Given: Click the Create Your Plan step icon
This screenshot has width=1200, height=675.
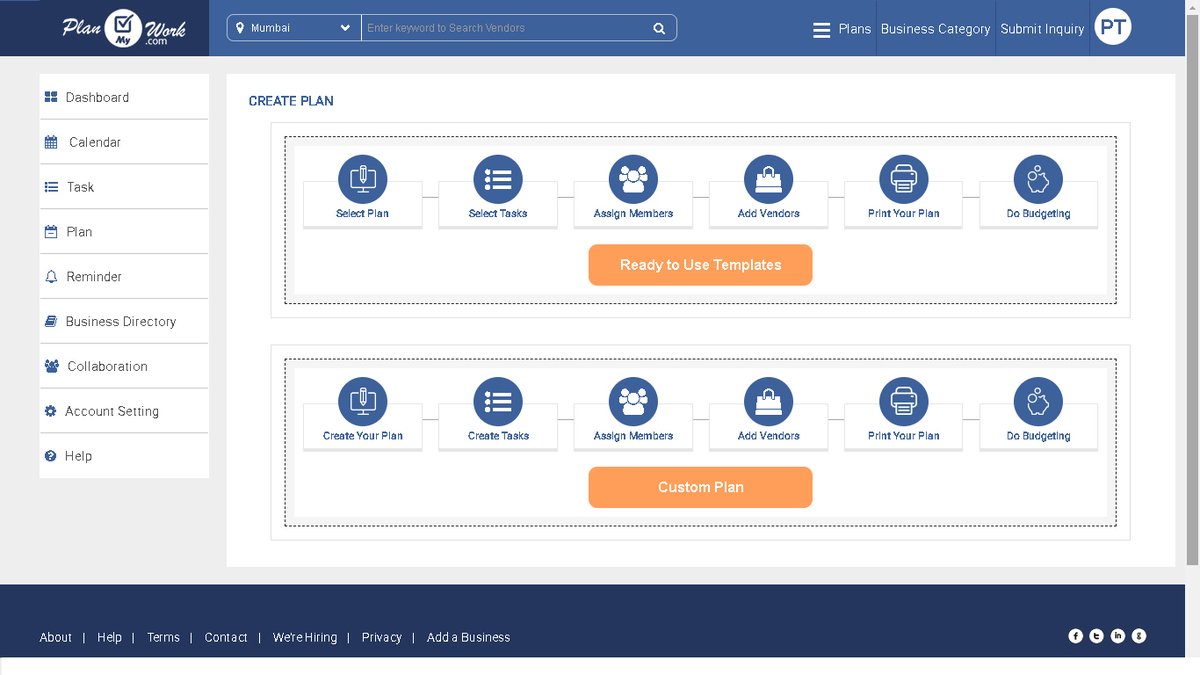Looking at the screenshot, I should coord(363,402).
